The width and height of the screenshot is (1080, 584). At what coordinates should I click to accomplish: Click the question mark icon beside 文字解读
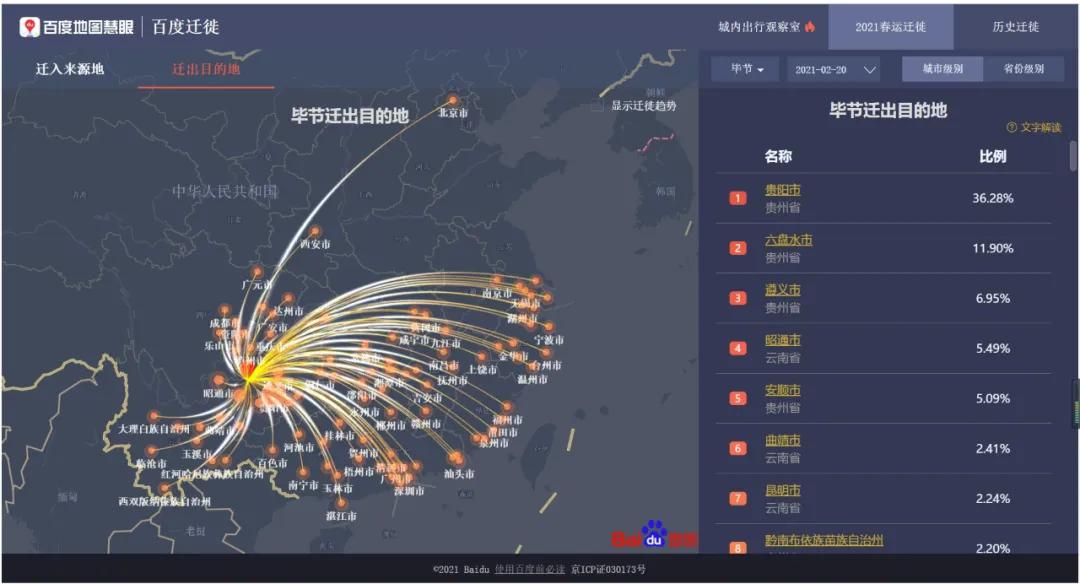point(1012,127)
